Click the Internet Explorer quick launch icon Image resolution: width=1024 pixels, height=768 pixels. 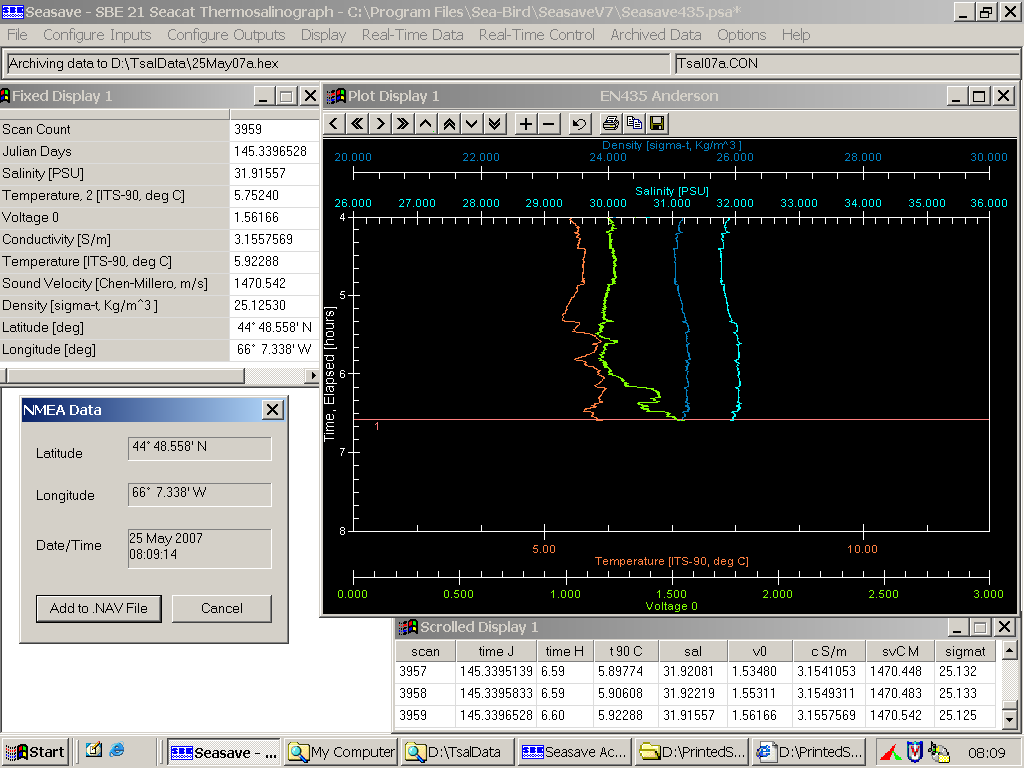pyautogui.click(x=117, y=750)
